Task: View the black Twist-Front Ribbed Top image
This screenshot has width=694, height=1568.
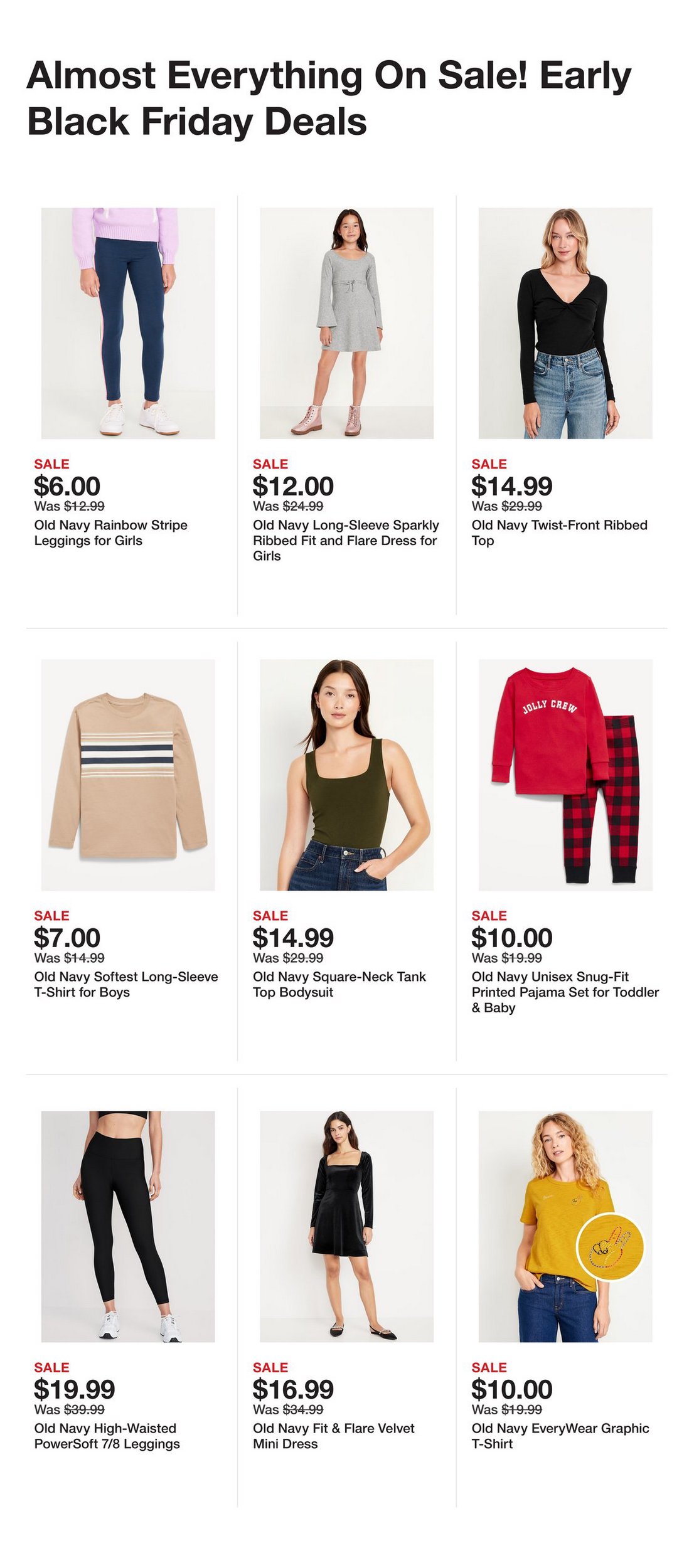Action: [x=565, y=323]
